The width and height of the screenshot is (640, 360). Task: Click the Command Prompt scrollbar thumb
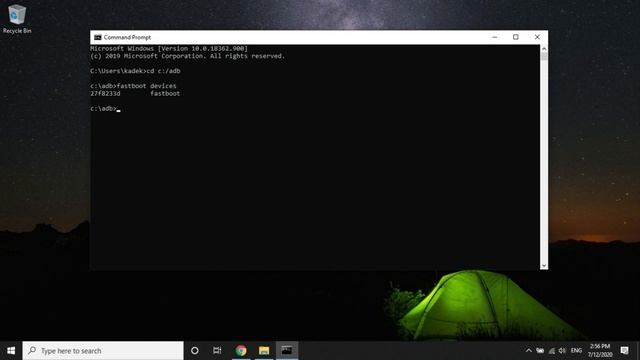544,56
